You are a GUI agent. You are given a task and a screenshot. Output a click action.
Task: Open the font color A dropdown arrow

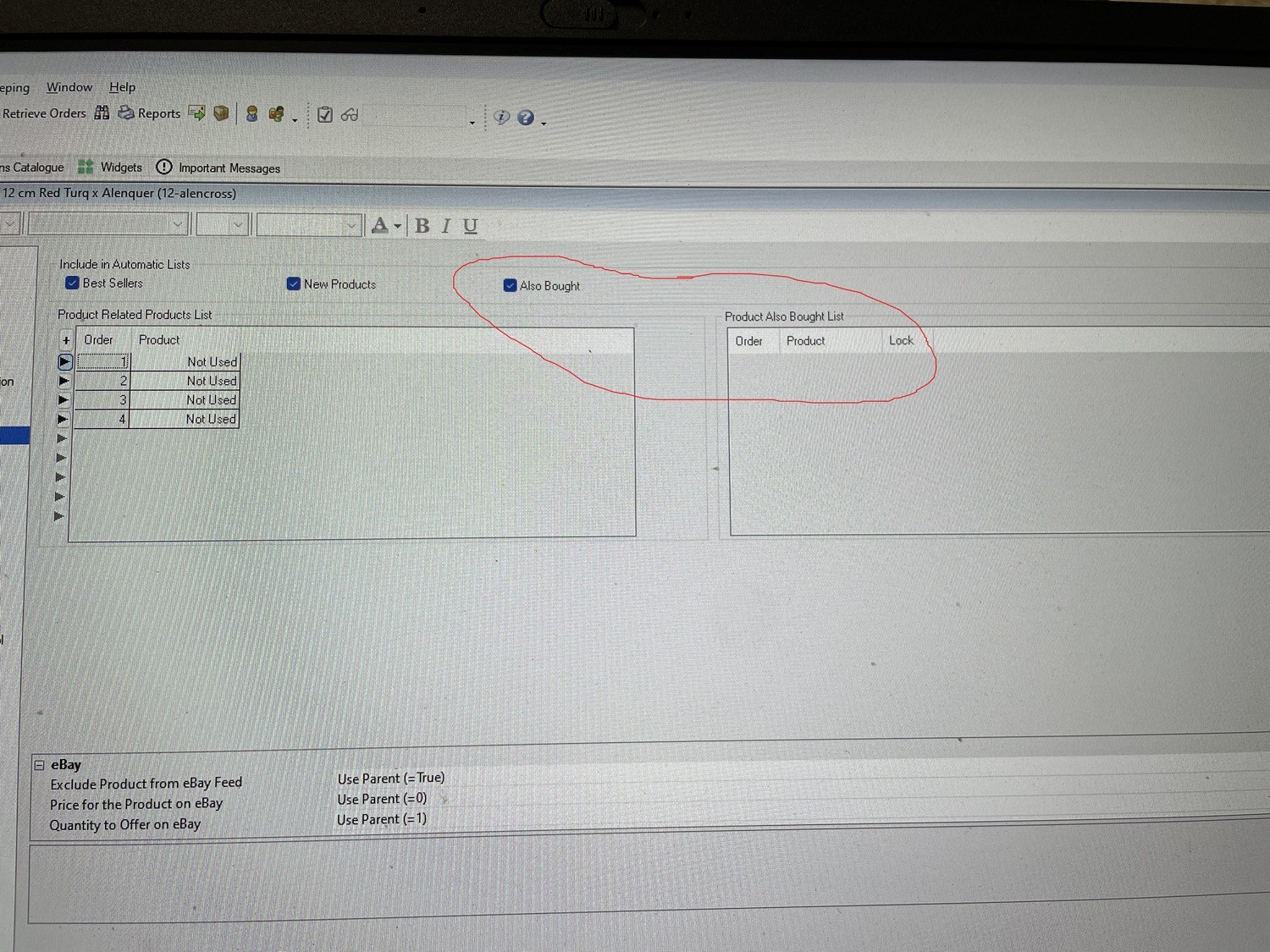click(x=398, y=226)
